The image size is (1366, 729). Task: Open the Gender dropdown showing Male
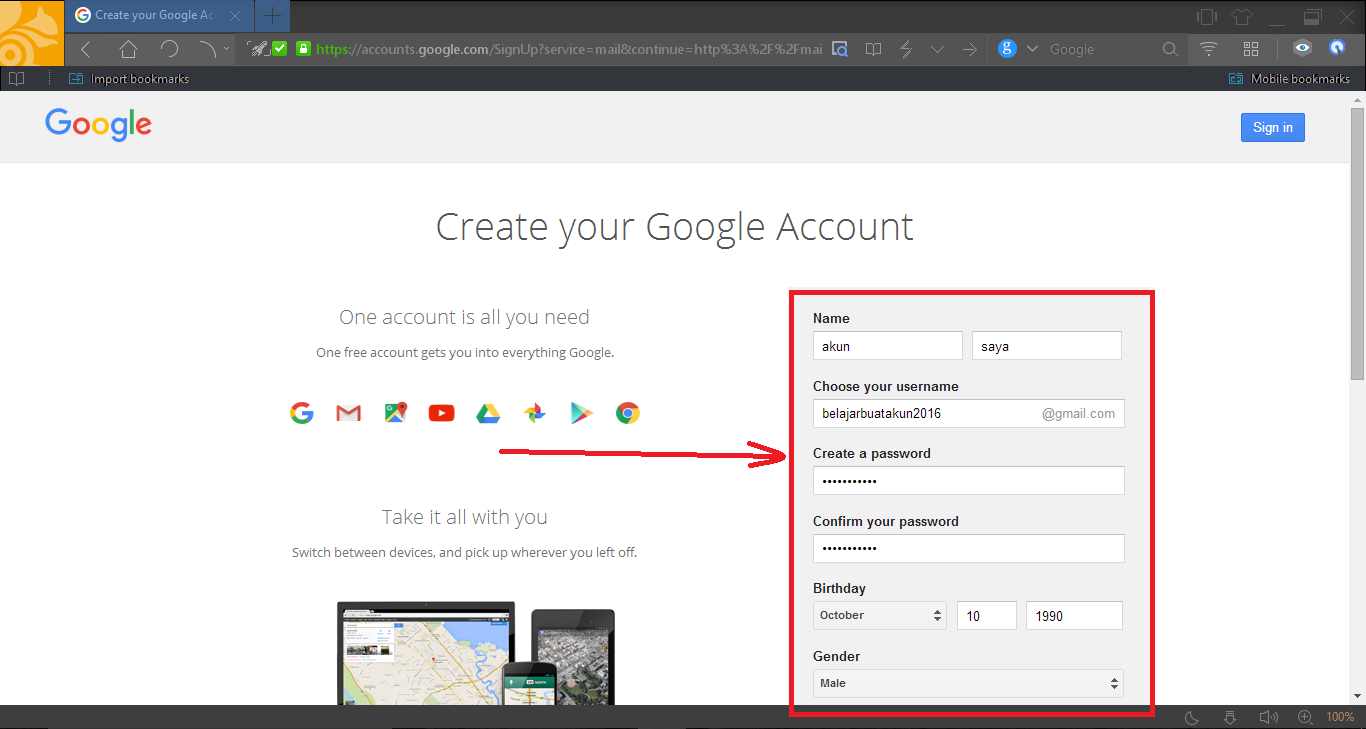(968, 683)
